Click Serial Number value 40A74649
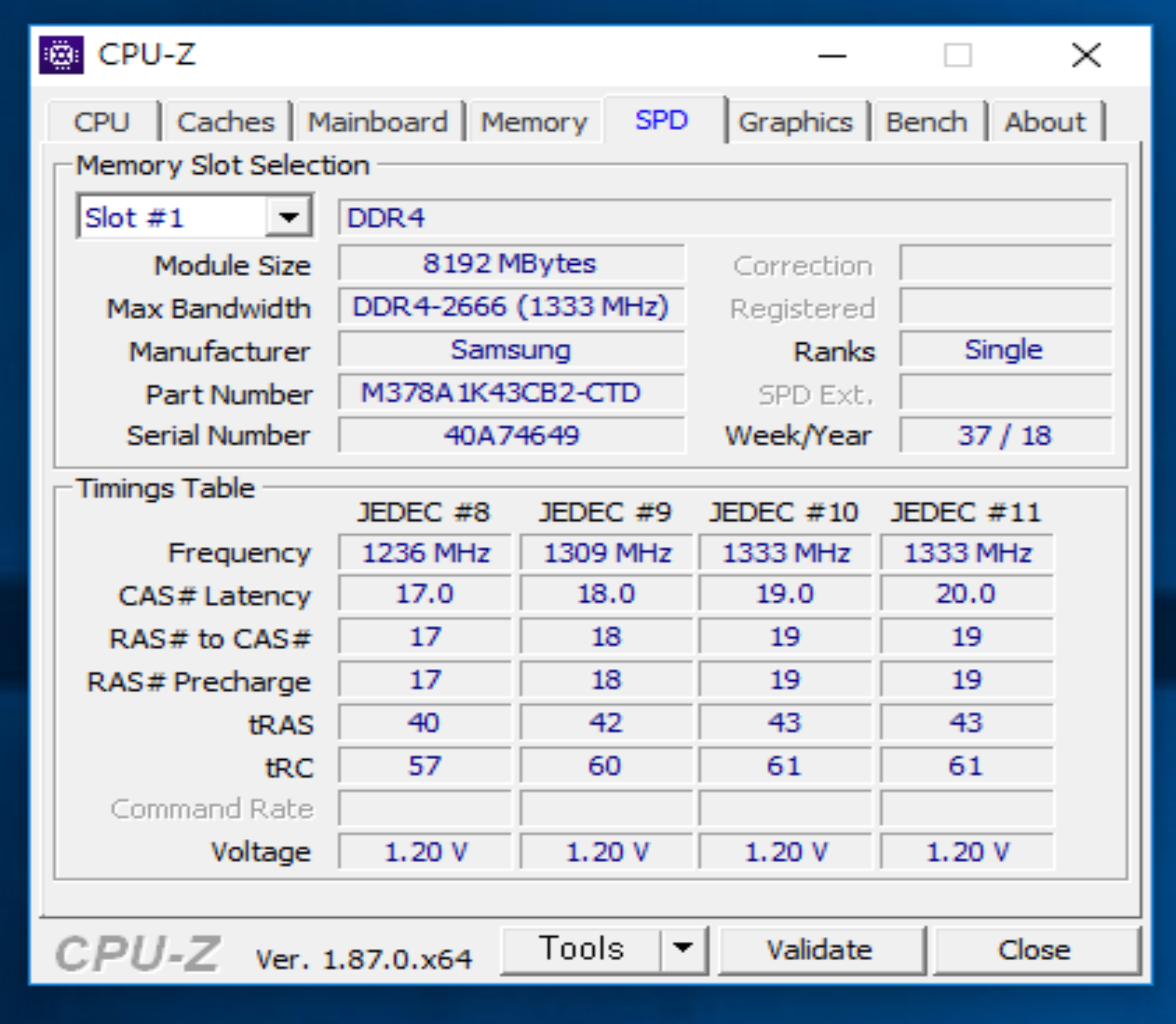1176x1024 pixels. 511,435
